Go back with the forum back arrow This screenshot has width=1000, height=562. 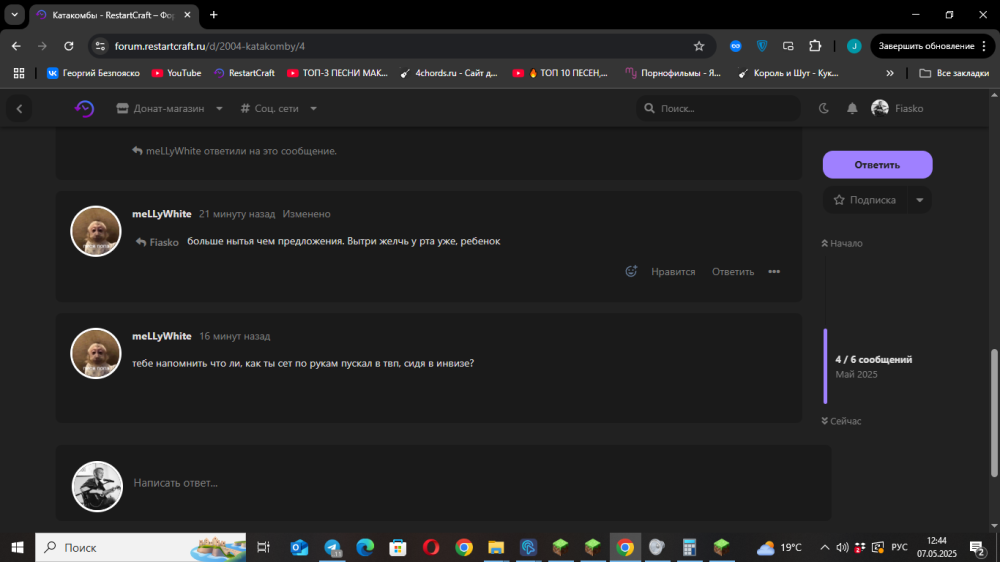coord(19,109)
